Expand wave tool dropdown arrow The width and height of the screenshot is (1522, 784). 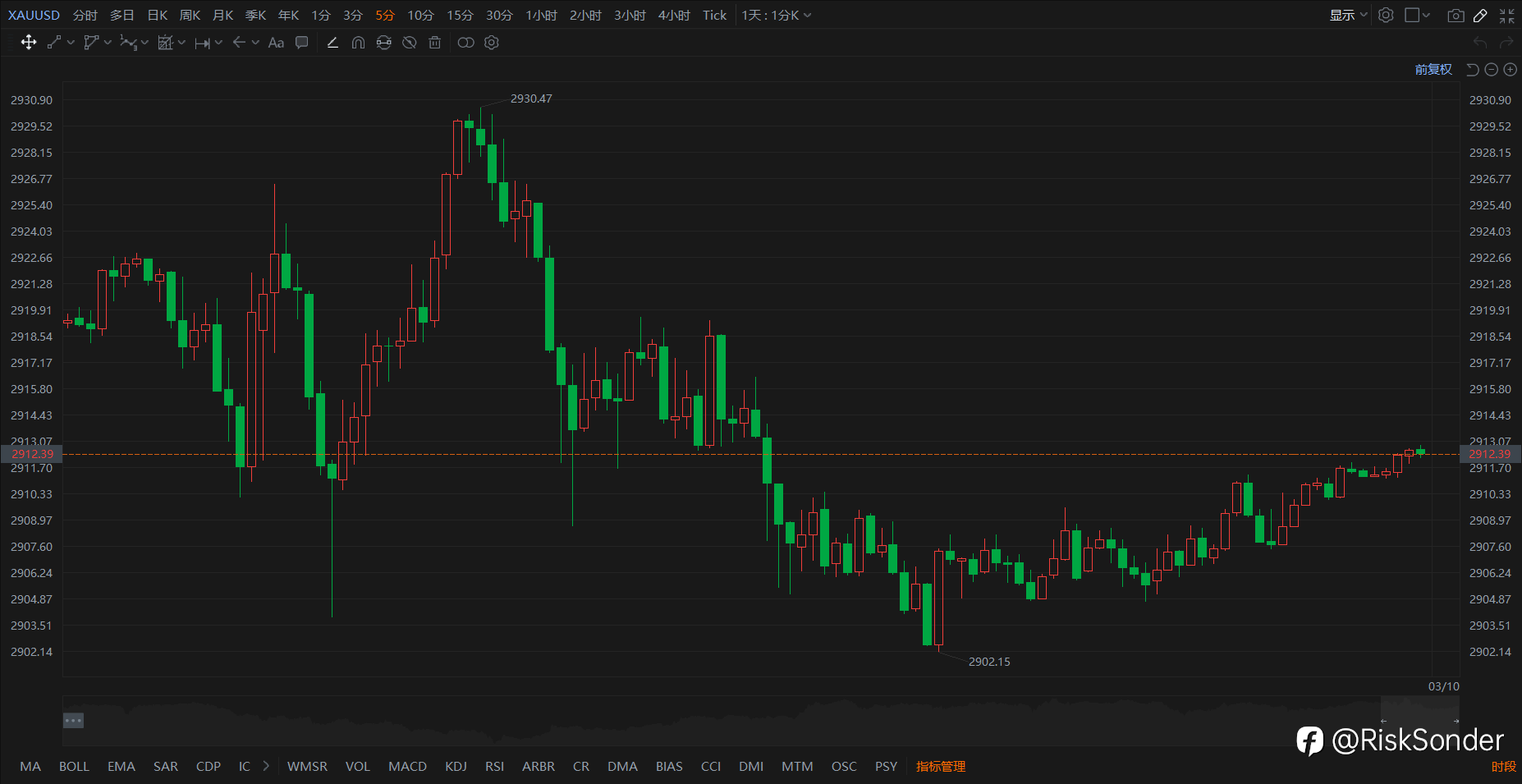144,43
